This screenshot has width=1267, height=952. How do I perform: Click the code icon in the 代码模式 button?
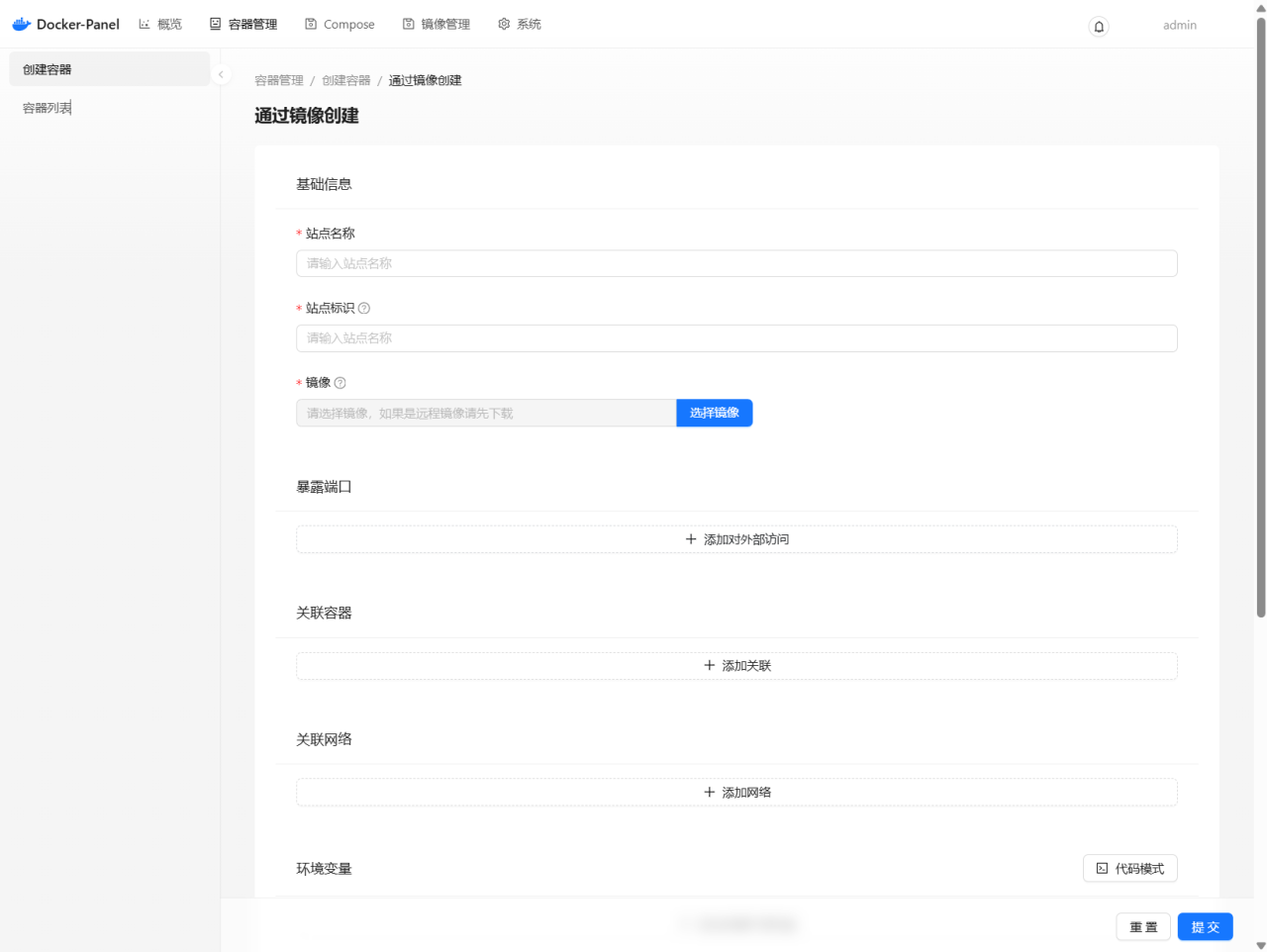click(1101, 868)
